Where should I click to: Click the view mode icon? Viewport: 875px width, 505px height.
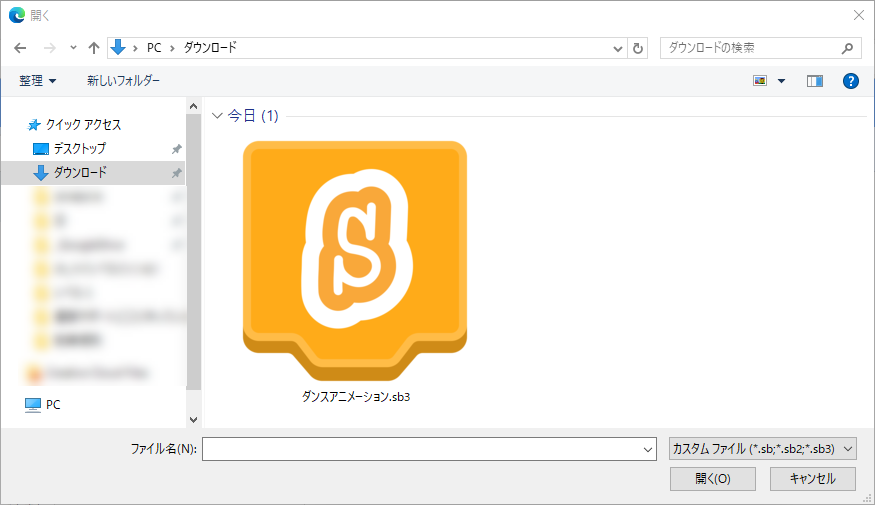760,81
